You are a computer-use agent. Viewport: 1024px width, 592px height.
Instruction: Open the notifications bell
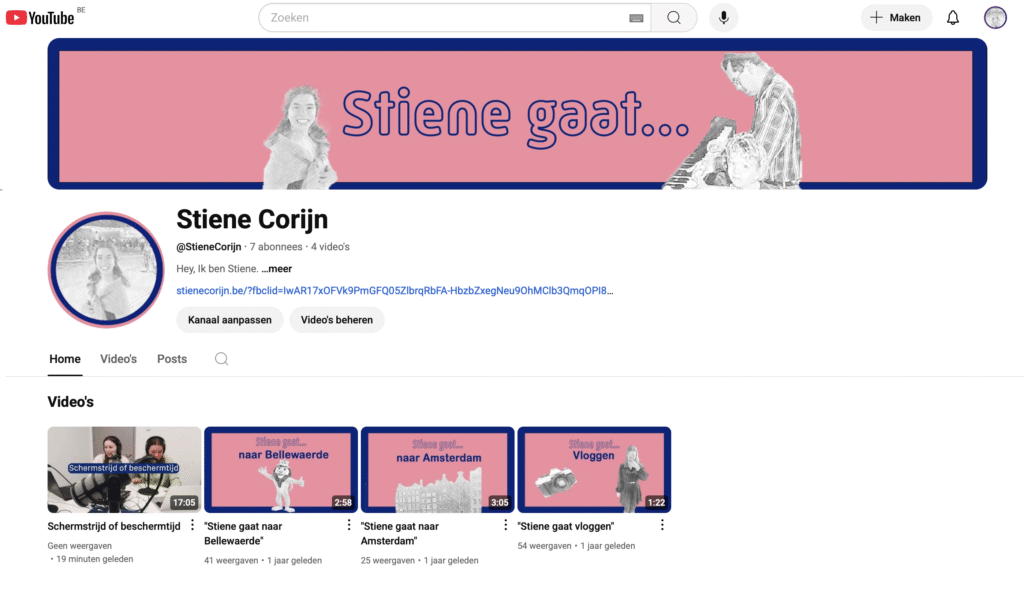pyautogui.click(x=953, y=18)
